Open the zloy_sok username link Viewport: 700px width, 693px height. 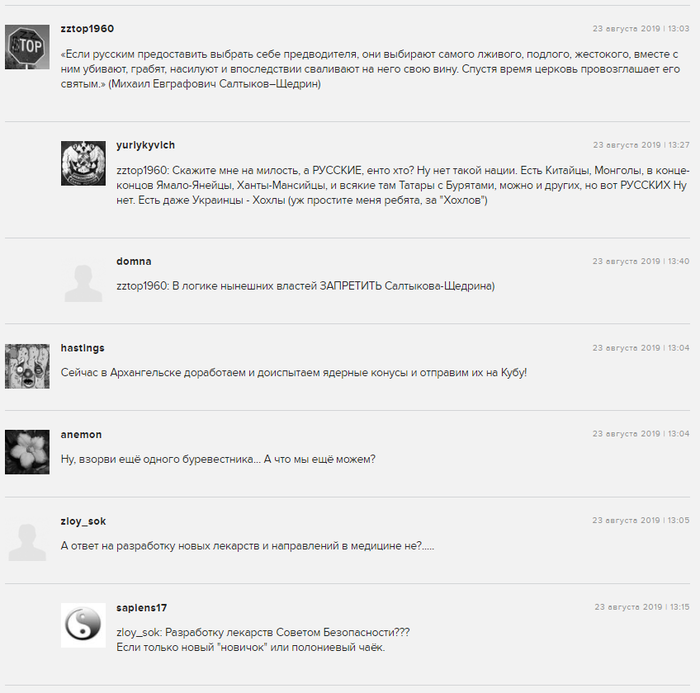coord(83,521)
